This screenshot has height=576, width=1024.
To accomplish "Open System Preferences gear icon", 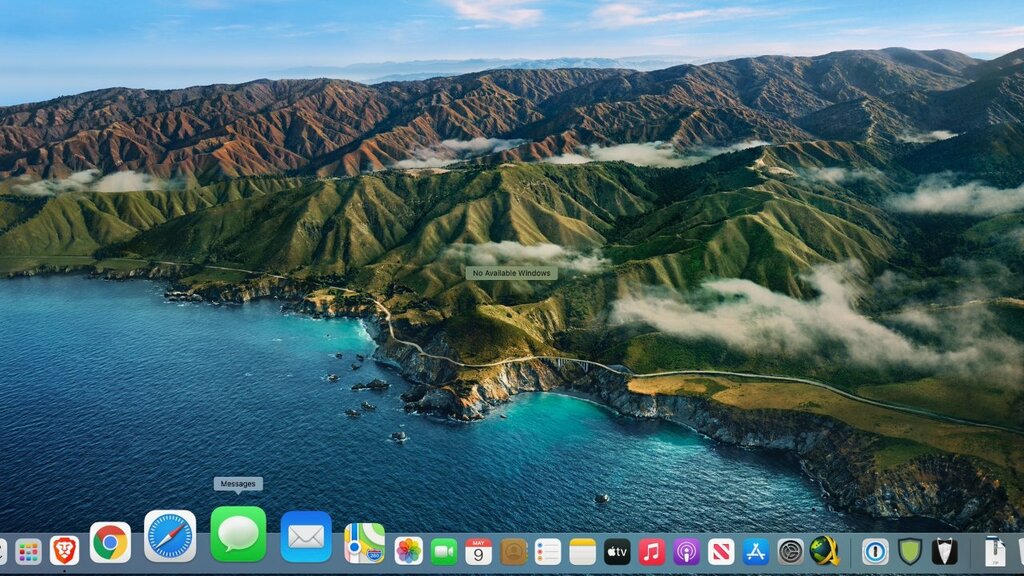I will click(x=791, y=551).
